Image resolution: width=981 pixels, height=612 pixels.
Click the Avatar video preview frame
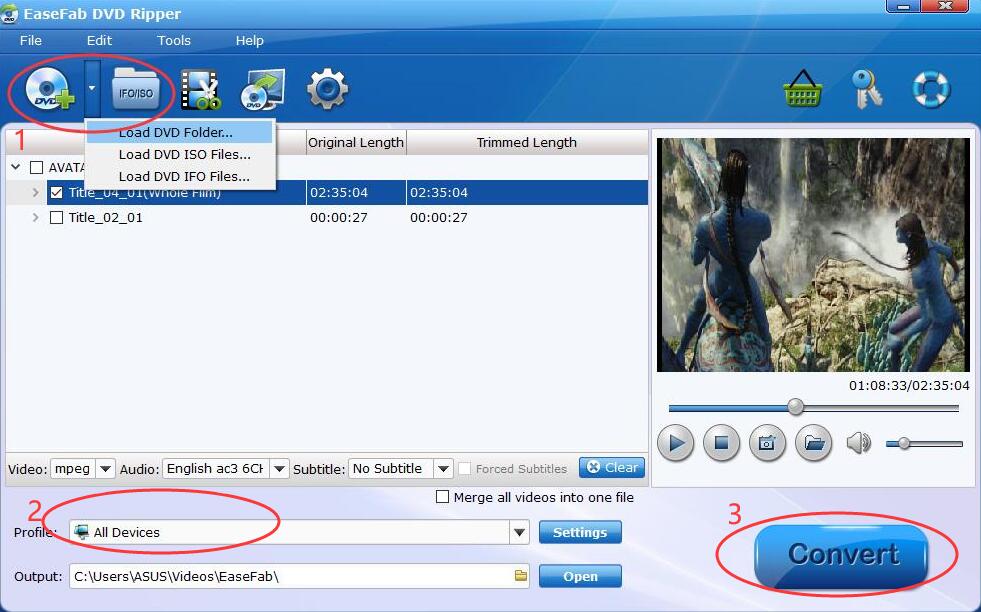(813, 255)
